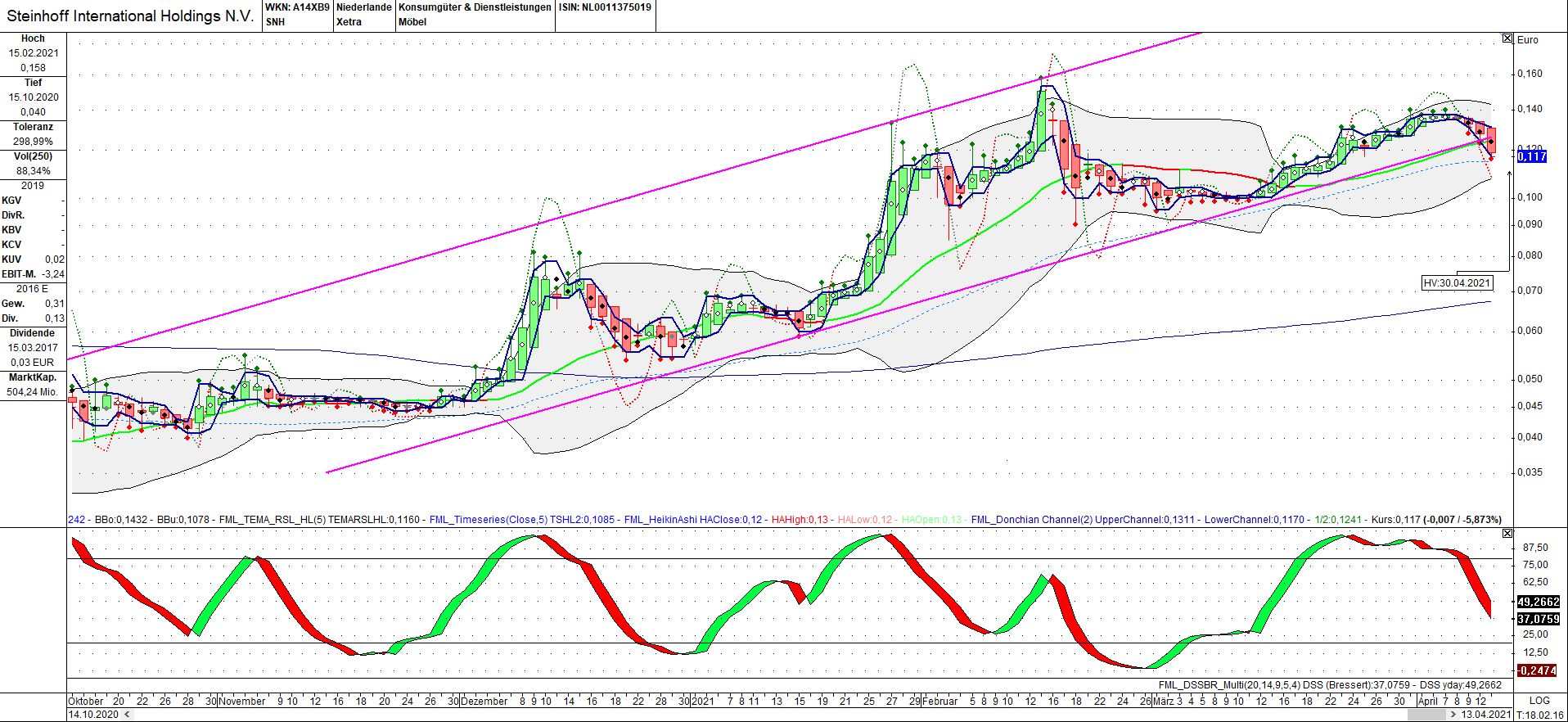Close the main price chart panel
Viewport: 1568px width, 722px height.
pyautogui.click(x=1507, y=38)
